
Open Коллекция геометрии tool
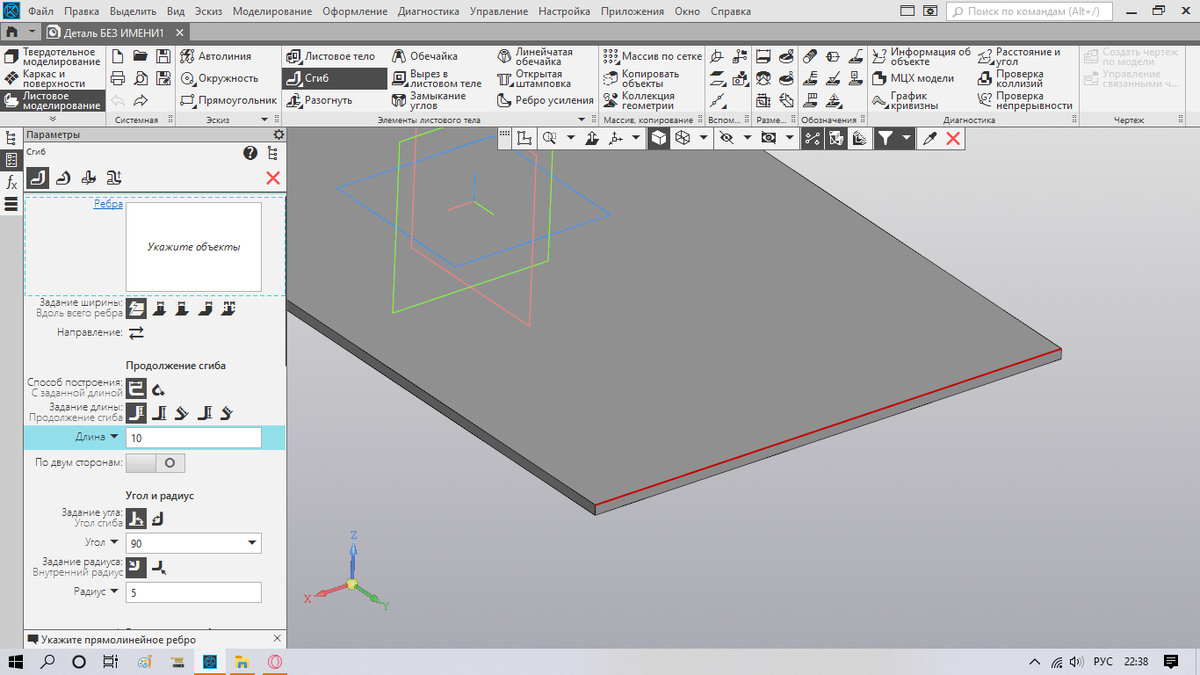pos(639,100)
